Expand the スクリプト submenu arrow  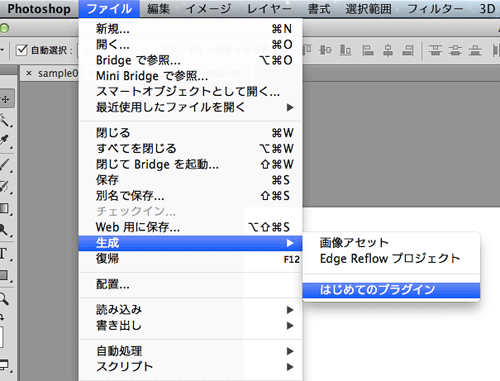pyautogui.click(x=290, y=367)
